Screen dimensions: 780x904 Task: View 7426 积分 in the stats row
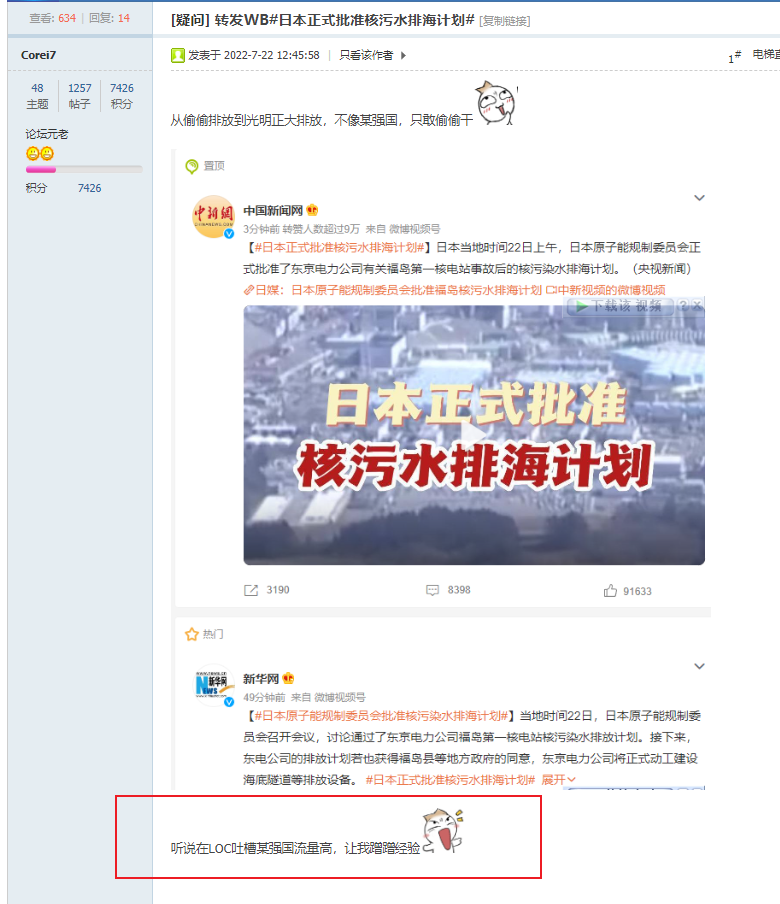pyautogui.click(x=122, y=96)
